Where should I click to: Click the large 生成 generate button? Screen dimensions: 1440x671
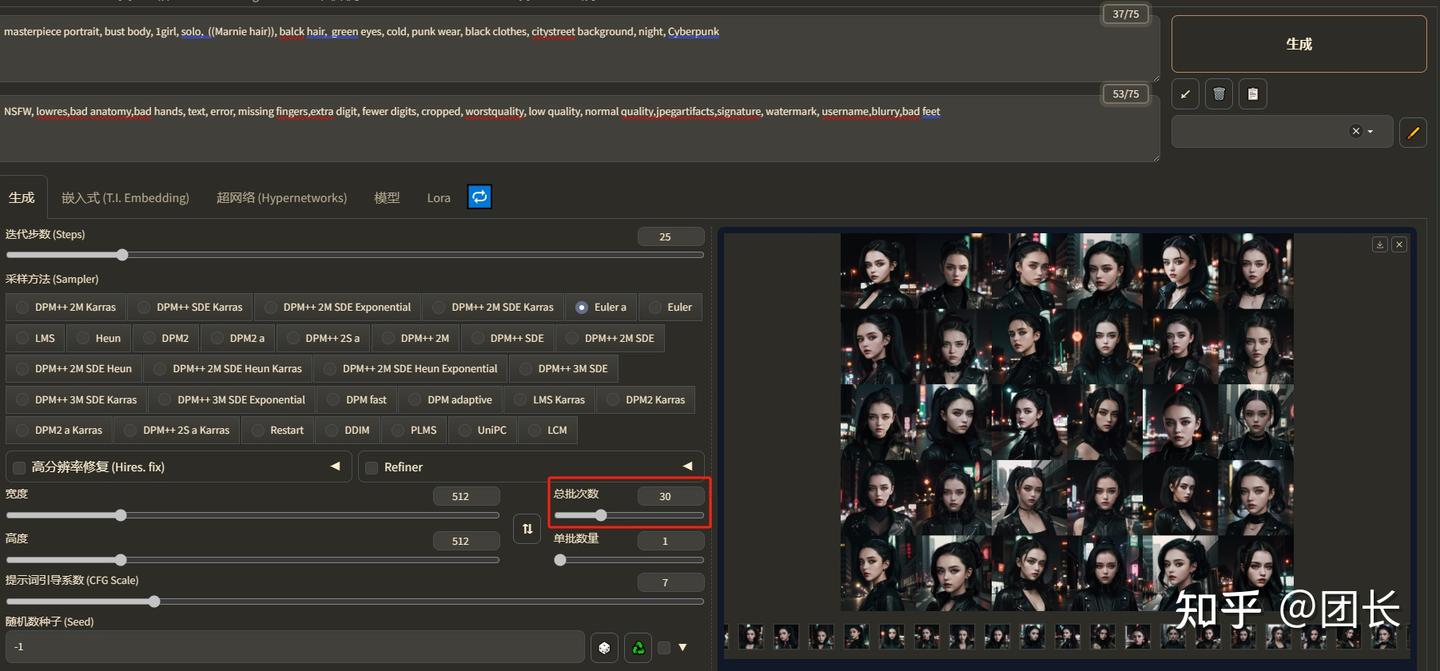click(x=1299, y=44)
